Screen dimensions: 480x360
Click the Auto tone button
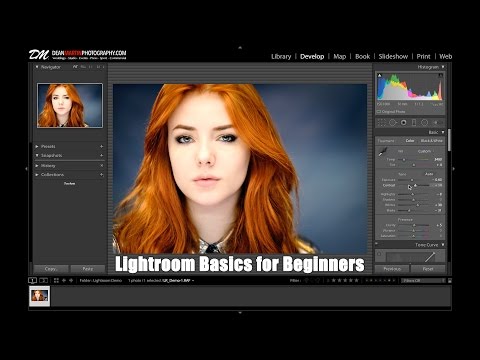point(429,174)
